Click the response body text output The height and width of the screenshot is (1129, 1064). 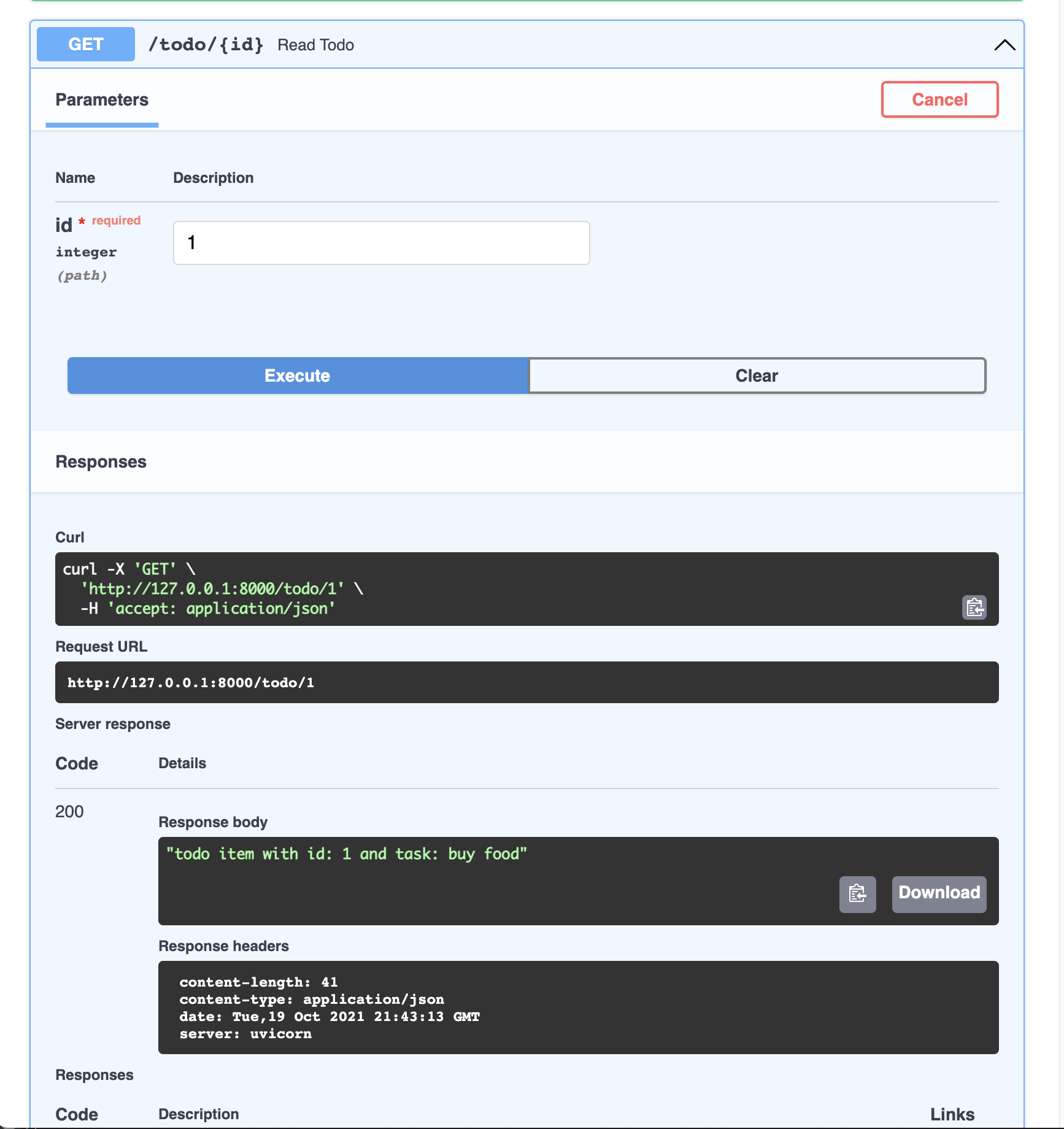(x=347, y=854)
